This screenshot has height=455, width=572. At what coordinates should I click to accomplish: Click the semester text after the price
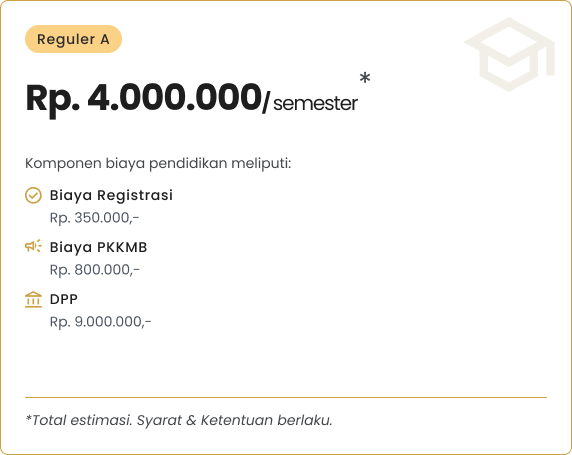(316, 103)
